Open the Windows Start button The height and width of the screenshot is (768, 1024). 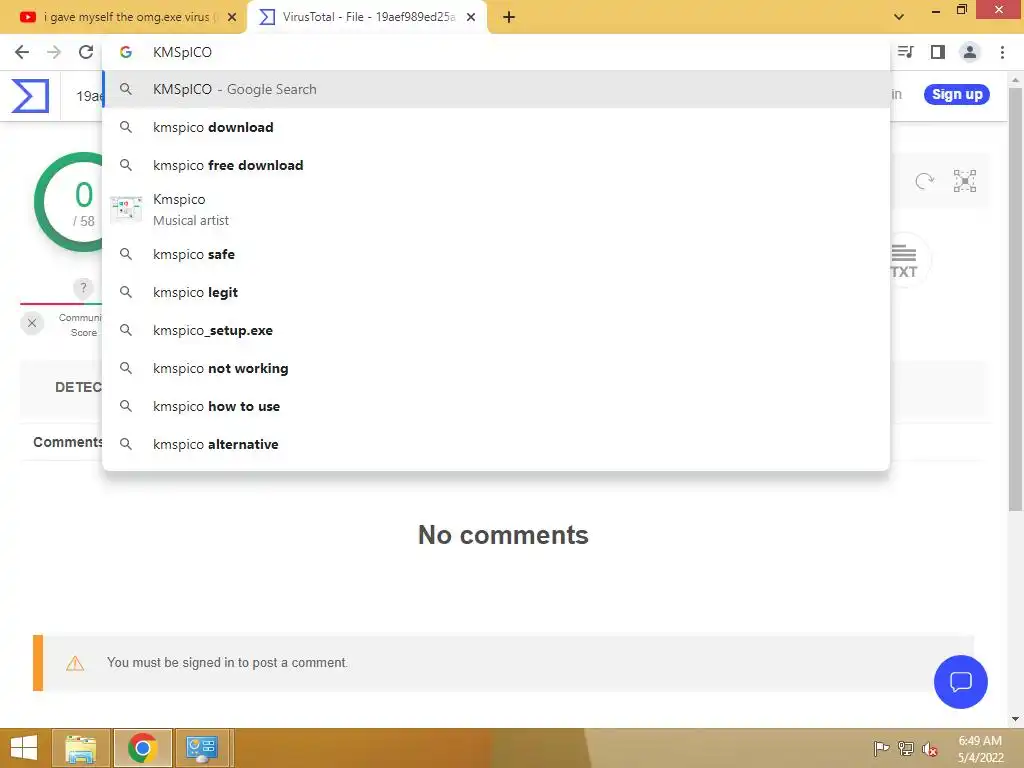click(24, 748)
